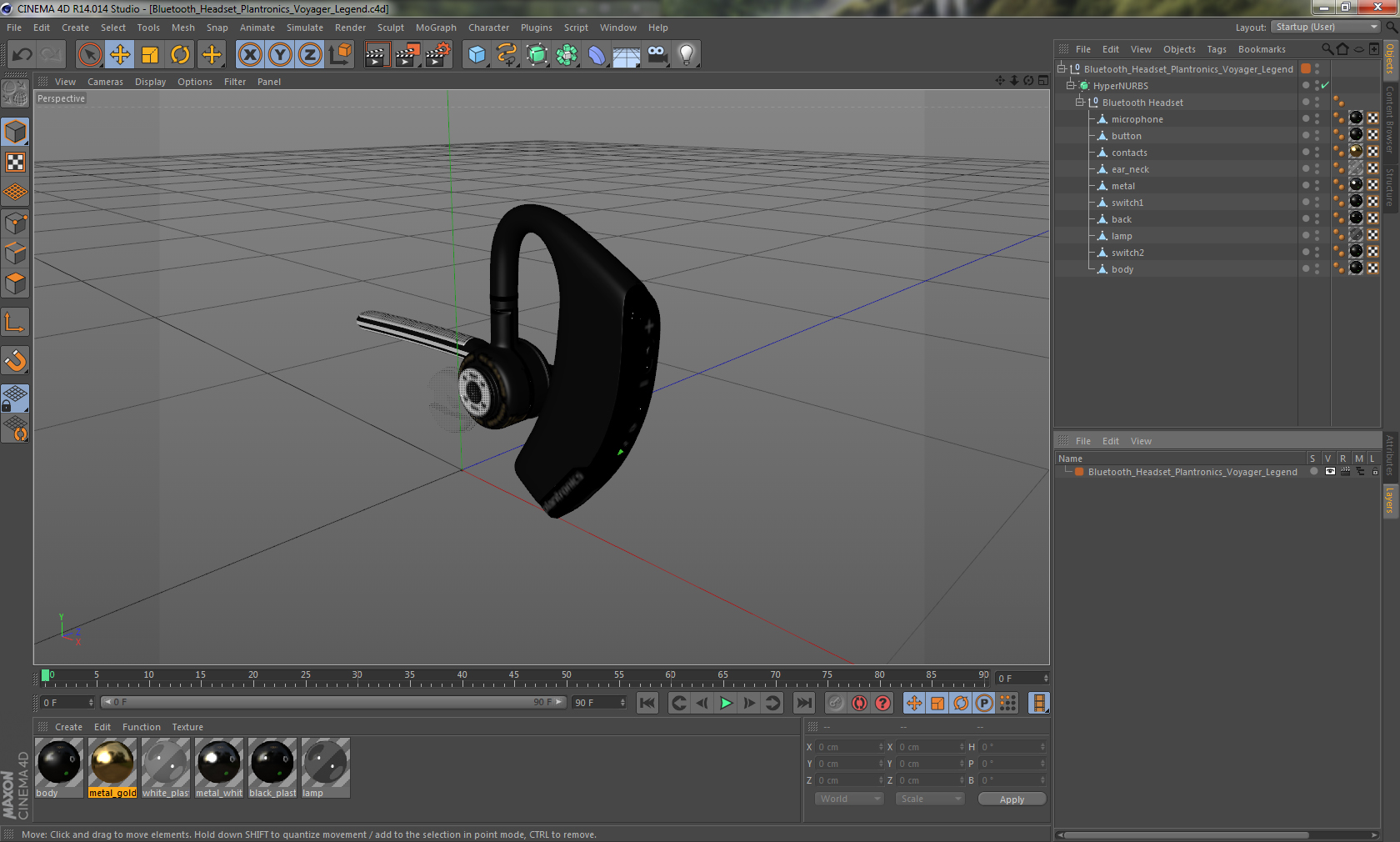Add a camera object
The image size is (1400, 842).
click(657, 55)
